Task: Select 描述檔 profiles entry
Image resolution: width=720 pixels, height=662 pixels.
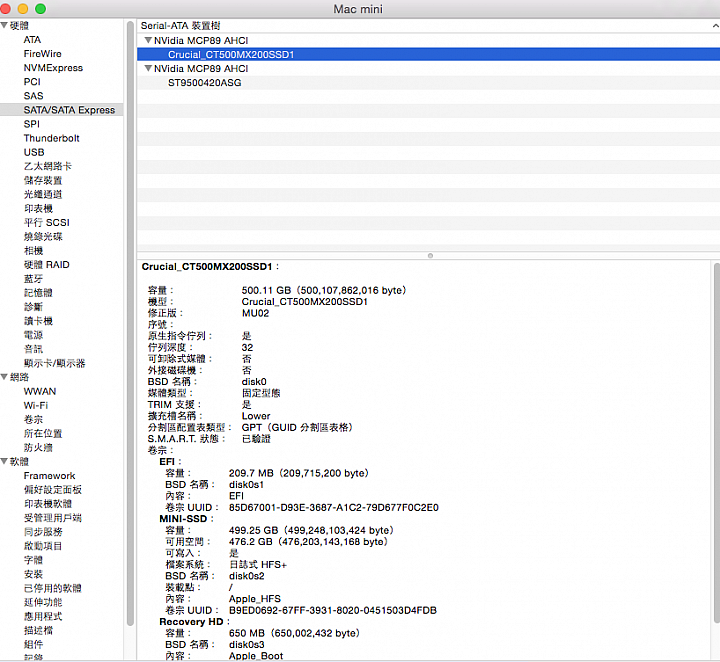Action: pos(38,630)
